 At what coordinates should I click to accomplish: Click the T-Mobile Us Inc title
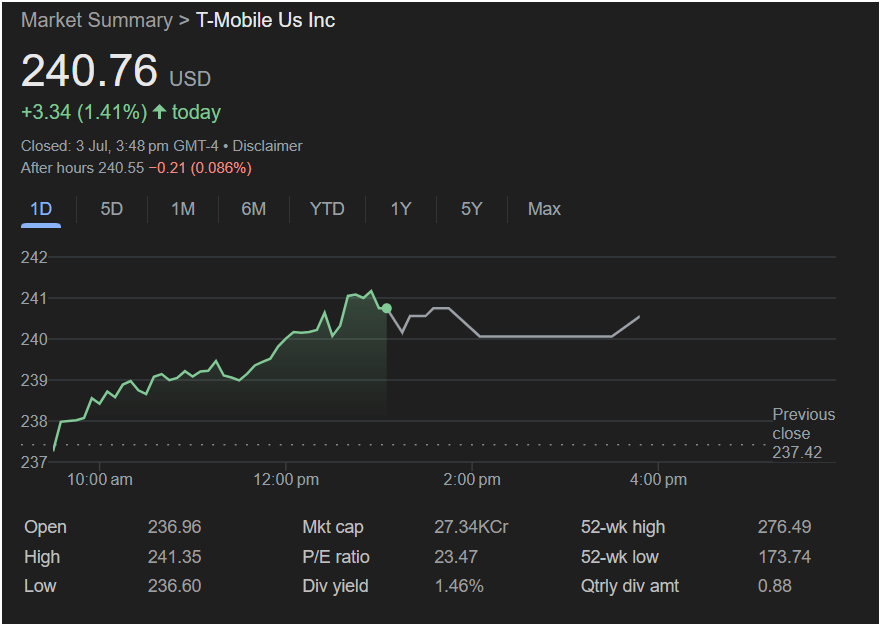click(x=265, y=20)
